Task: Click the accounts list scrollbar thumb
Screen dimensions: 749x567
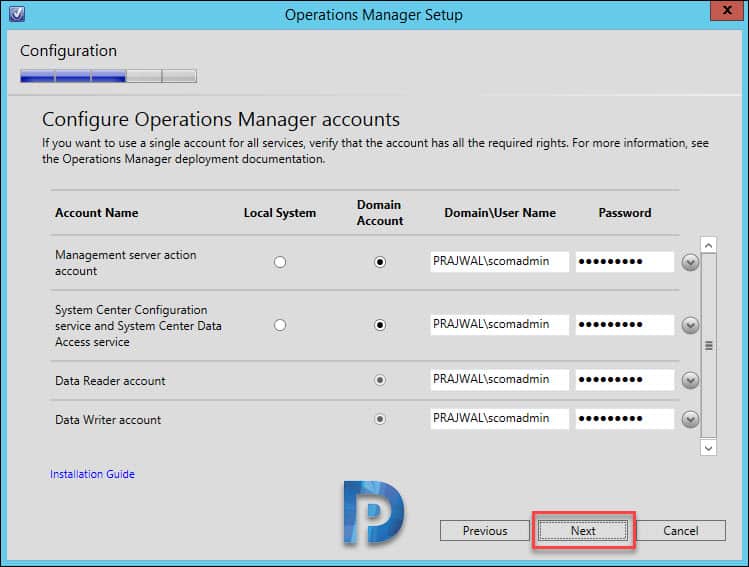Action: pyautogui.click(x=708, y=345)
